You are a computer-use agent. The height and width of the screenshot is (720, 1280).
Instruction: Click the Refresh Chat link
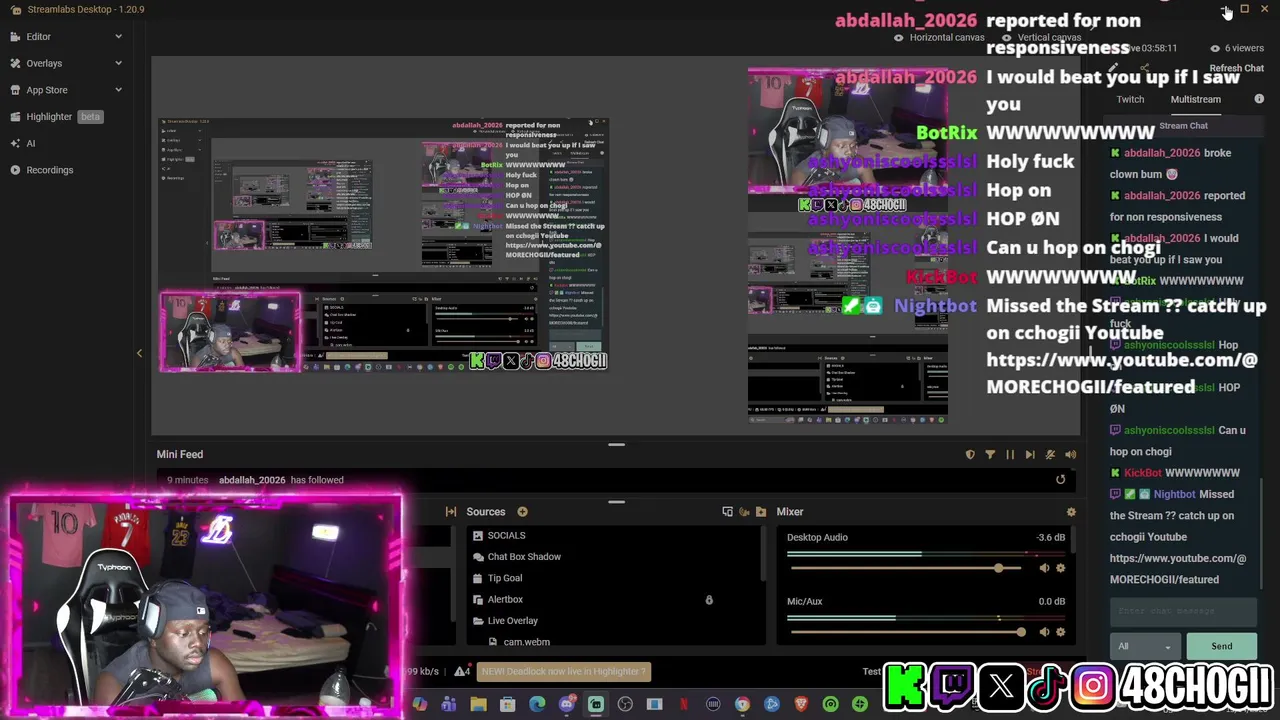1237,68
